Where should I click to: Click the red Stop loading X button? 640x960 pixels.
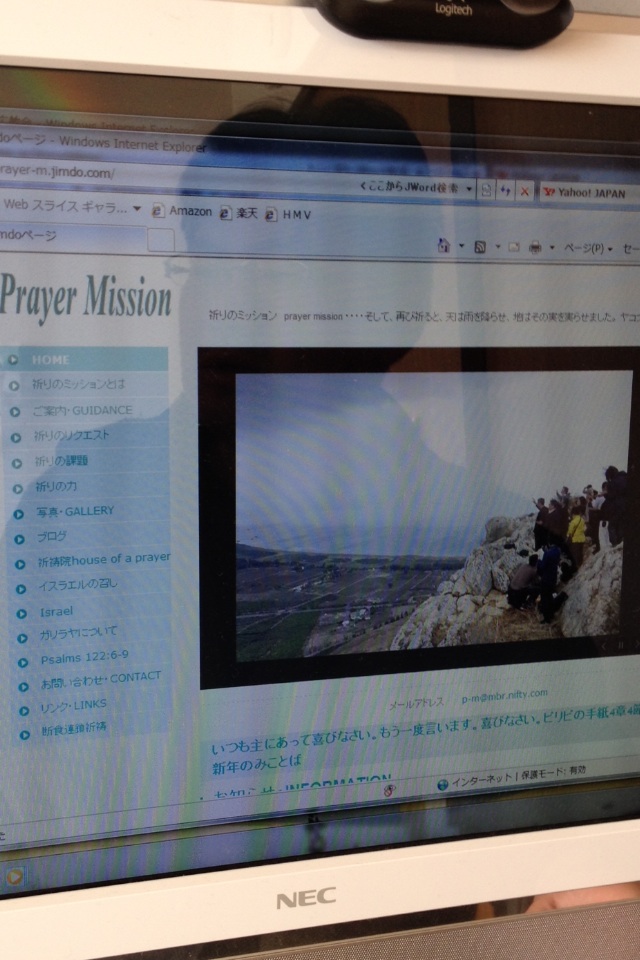(x=524, y=190)
